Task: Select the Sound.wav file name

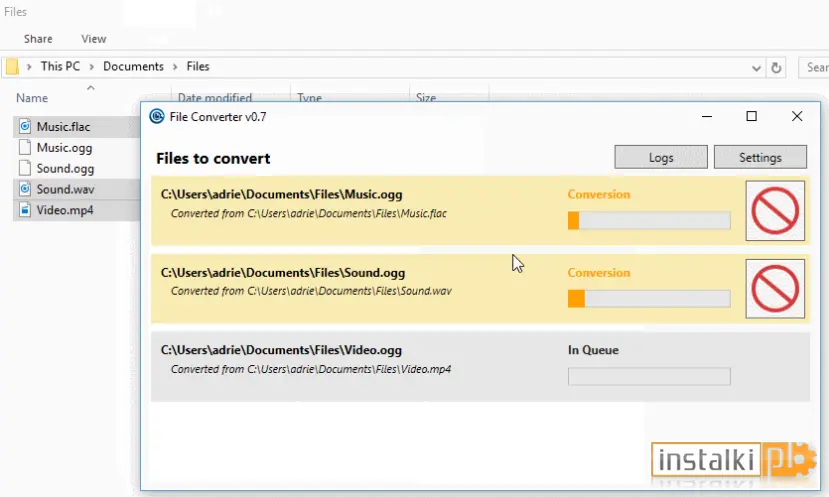Action: pos(66,189)
